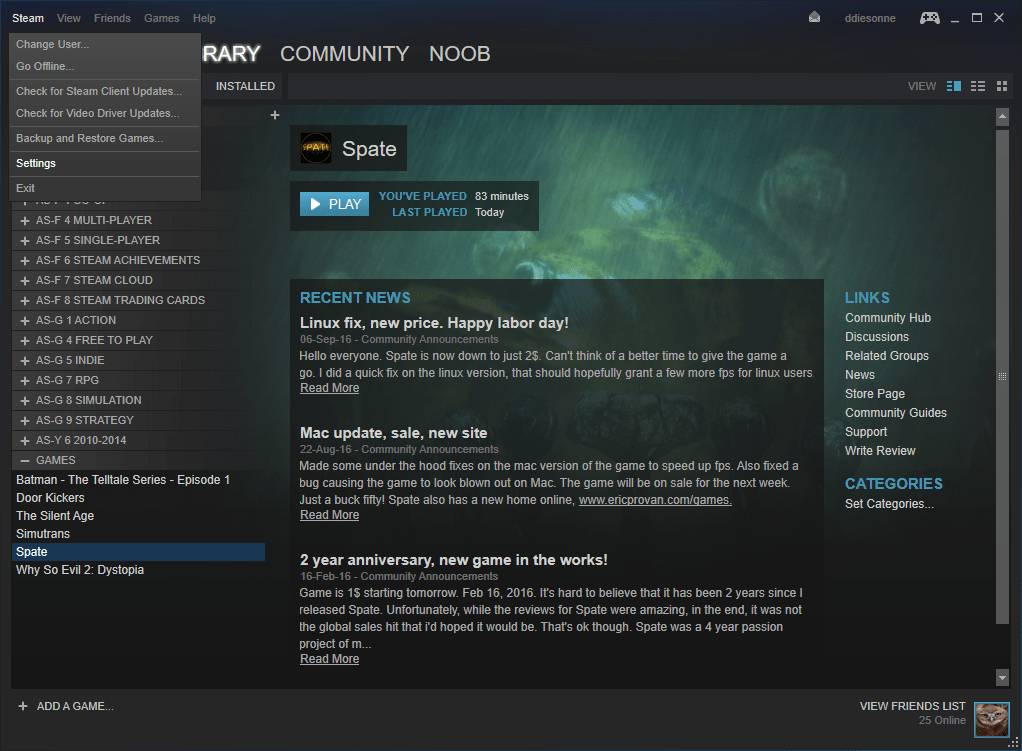The image size is (1022, 751).
Task: Click the Spate game logo icon
Action: (316, 148)
